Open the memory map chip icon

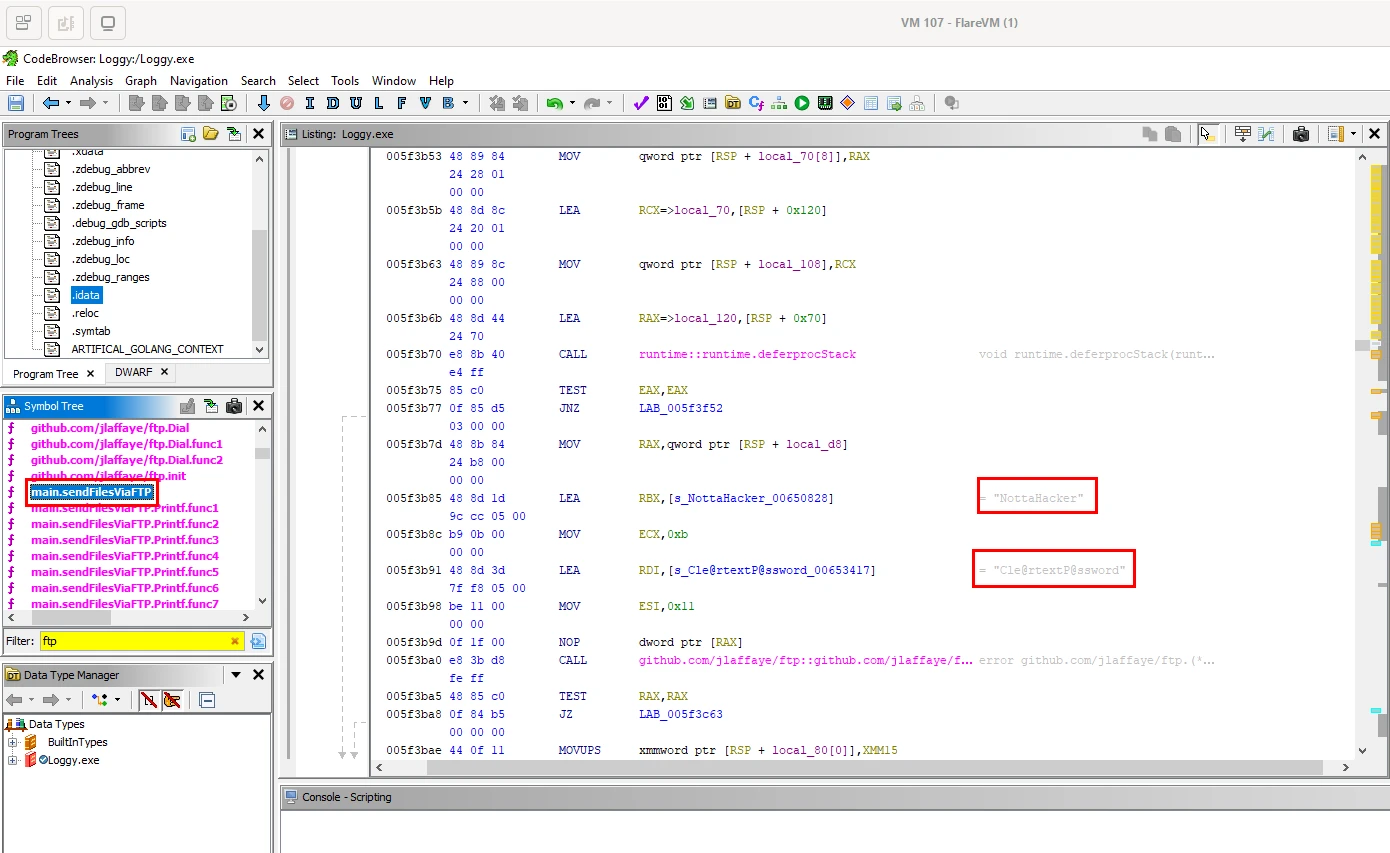pos(825,103)
